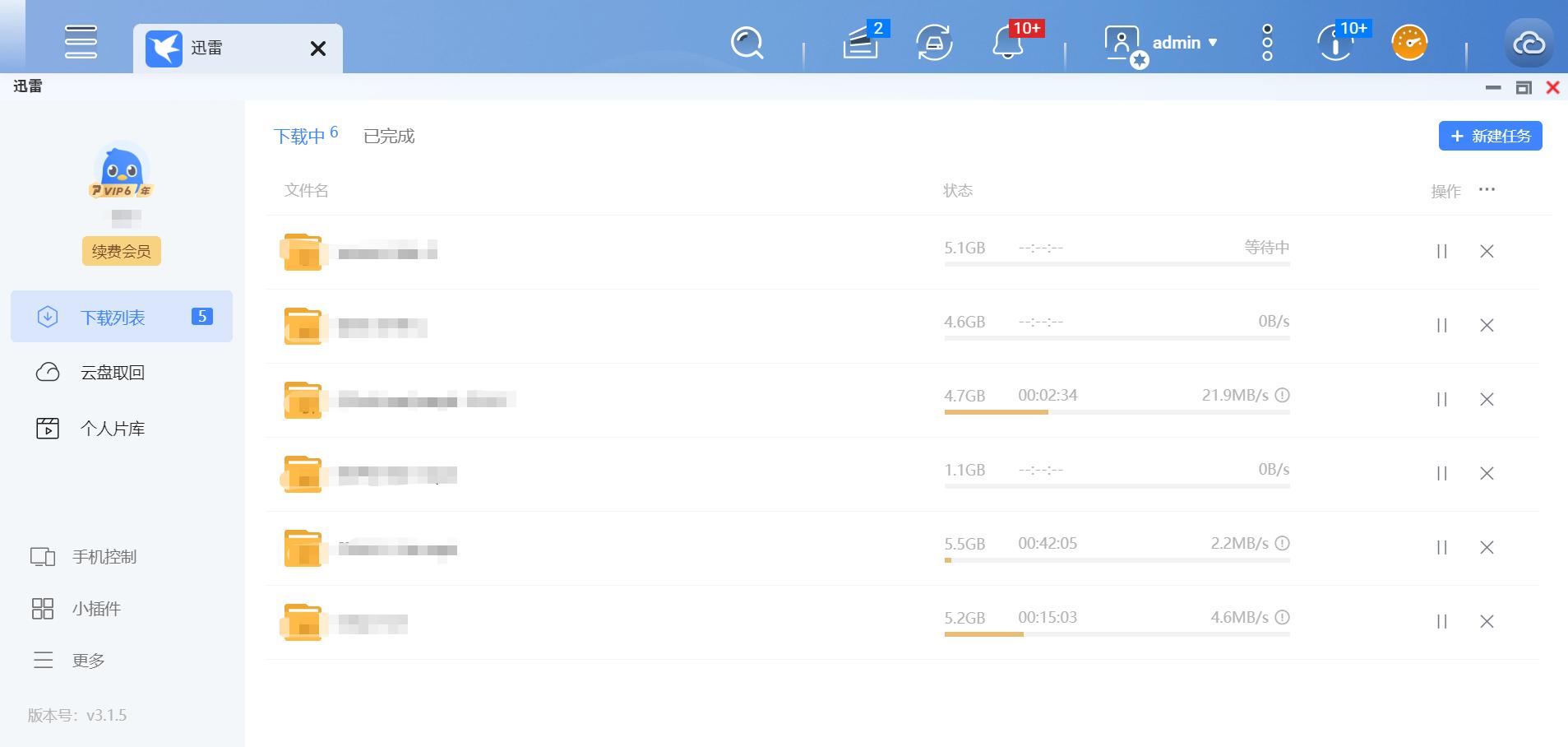Pause the 1.1GB download task
Viewport: 1568px width, 747px height.
[1441, 474]
